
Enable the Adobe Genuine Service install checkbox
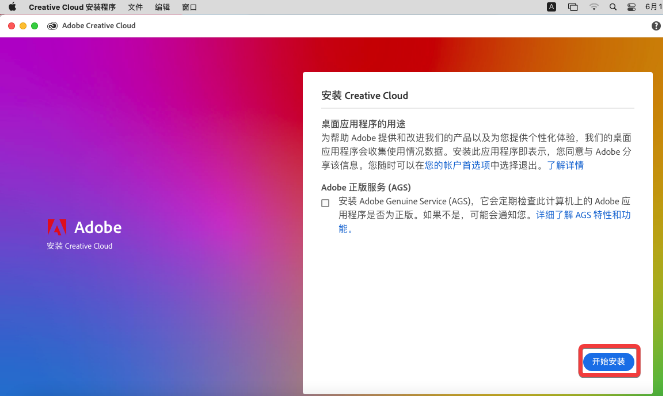[325, 203]
